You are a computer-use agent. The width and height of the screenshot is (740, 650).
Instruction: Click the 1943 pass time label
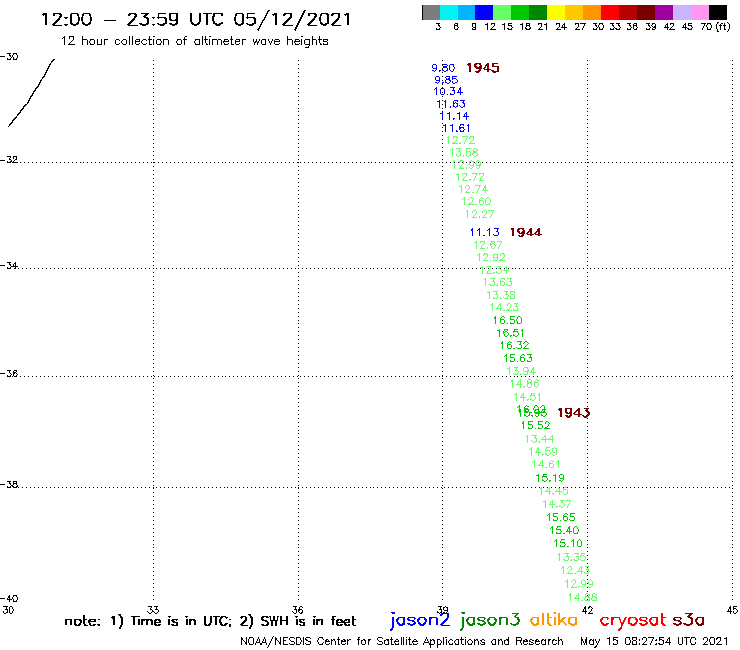pyautogui.click(x=573, y=413)
